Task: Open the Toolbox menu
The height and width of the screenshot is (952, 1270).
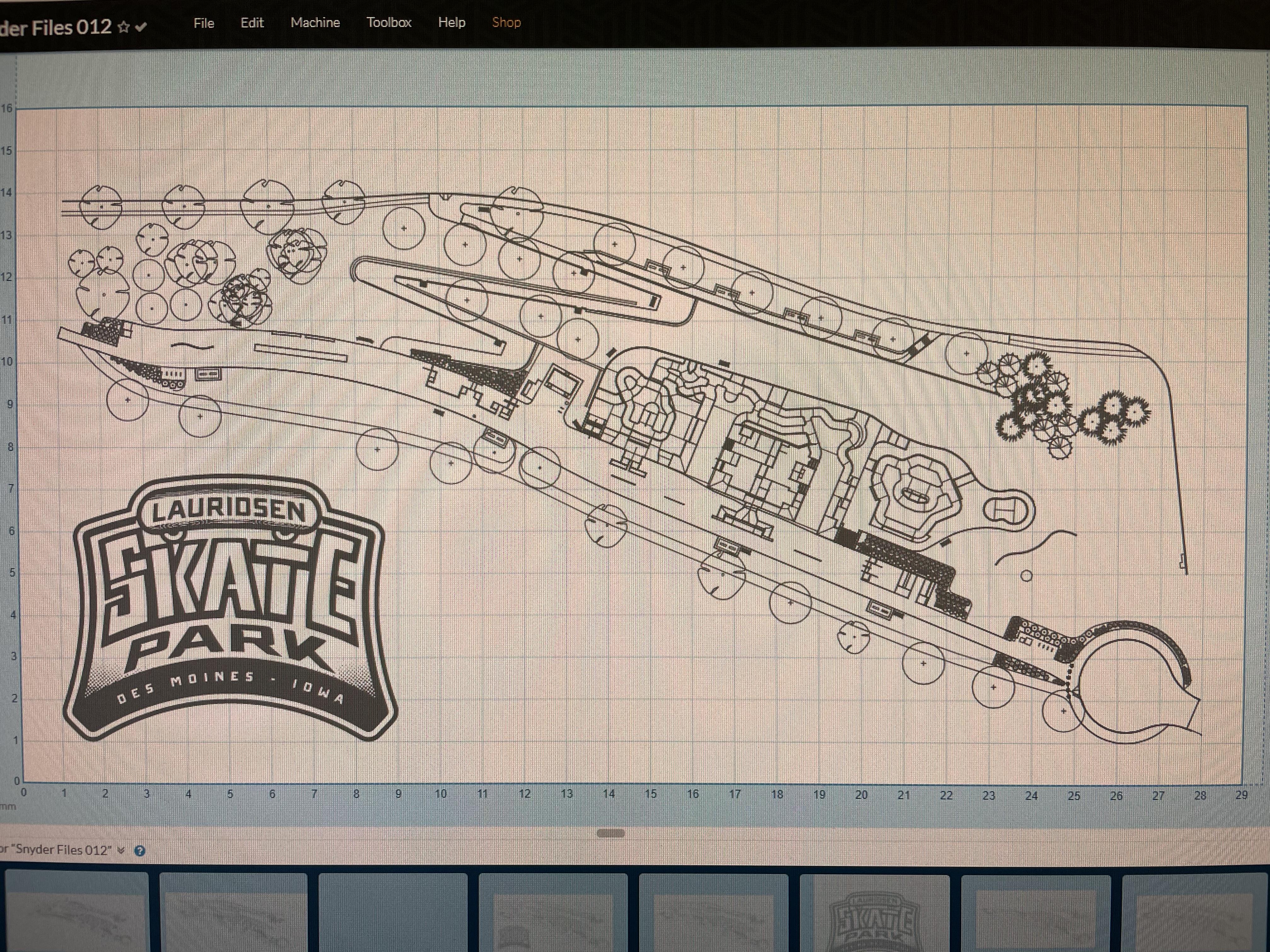Action: coord(389,22)
